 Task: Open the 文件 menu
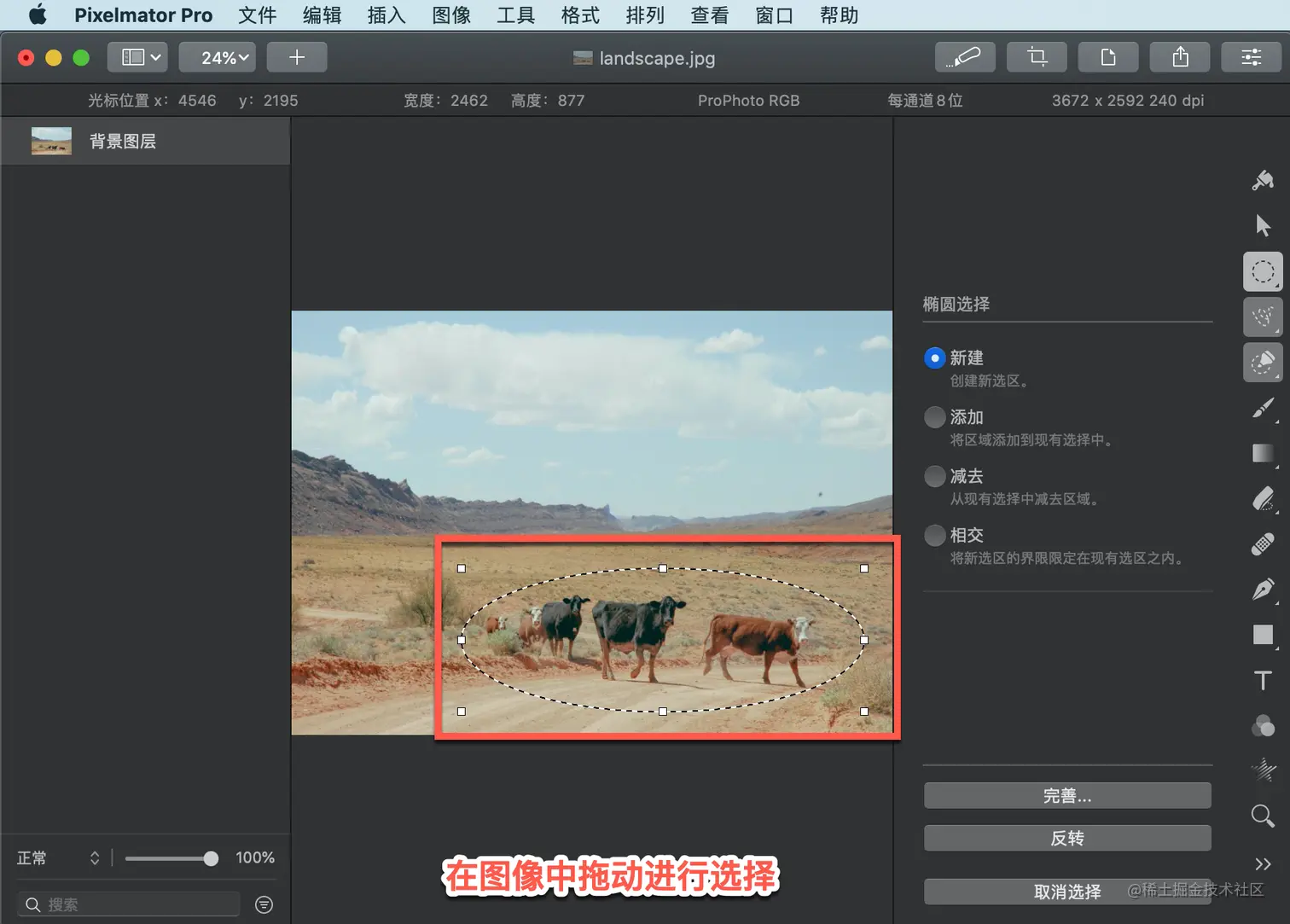click(x=257, y=15)
